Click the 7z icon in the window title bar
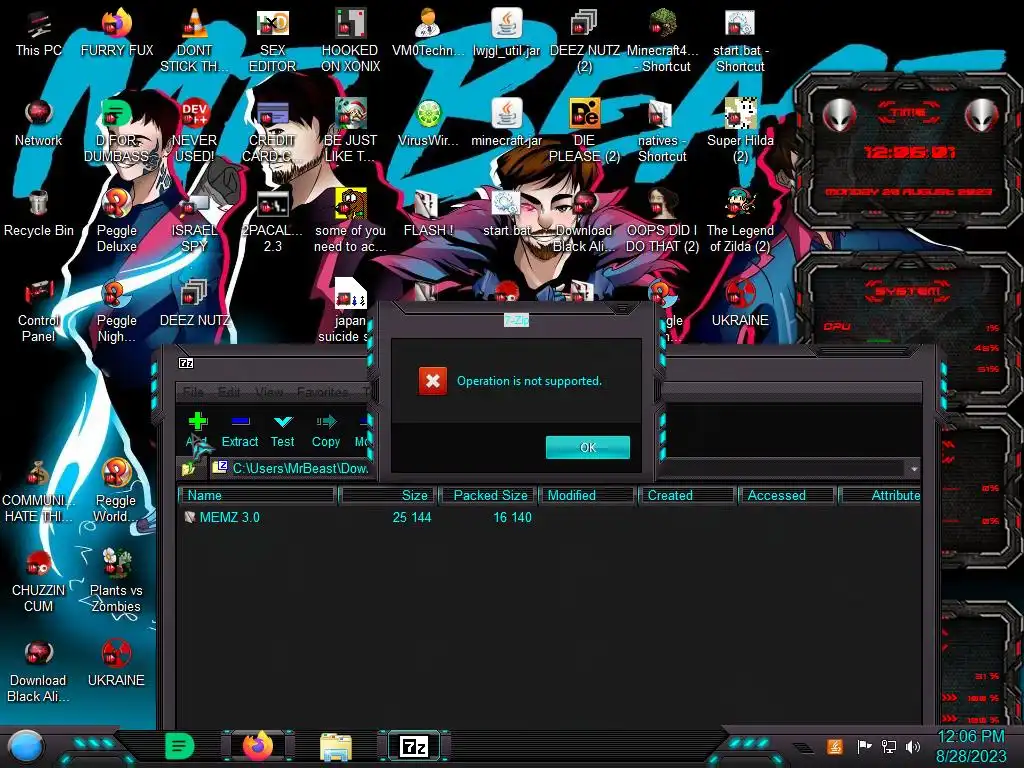 pyautogui.click(x=186, y=363)
